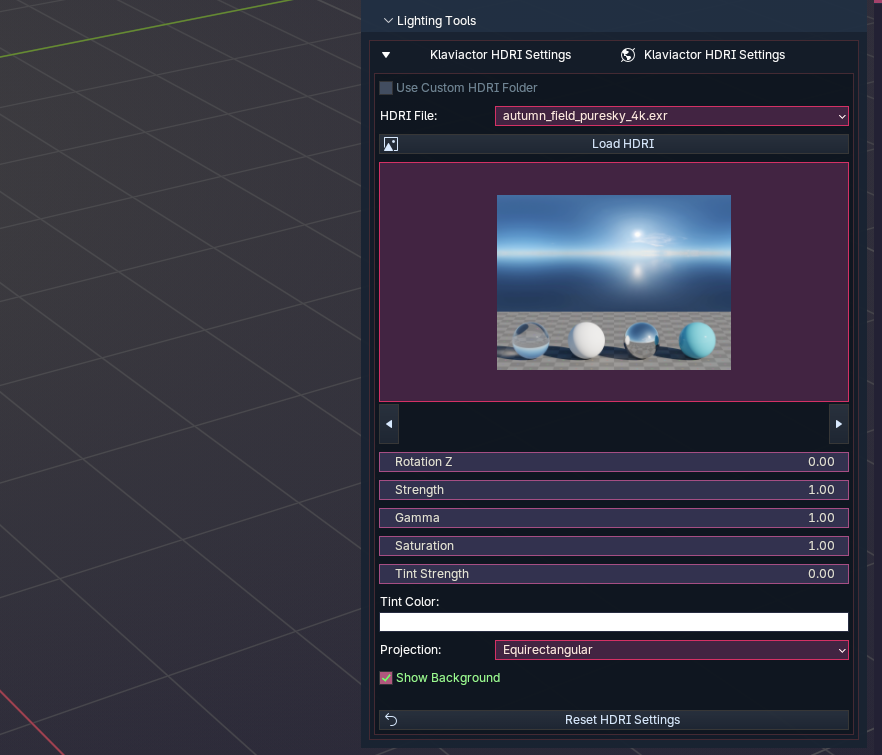This screenshot has width=882, height=755.
Task: Click the image icon on Load HDRI
Action: [391, 144]
